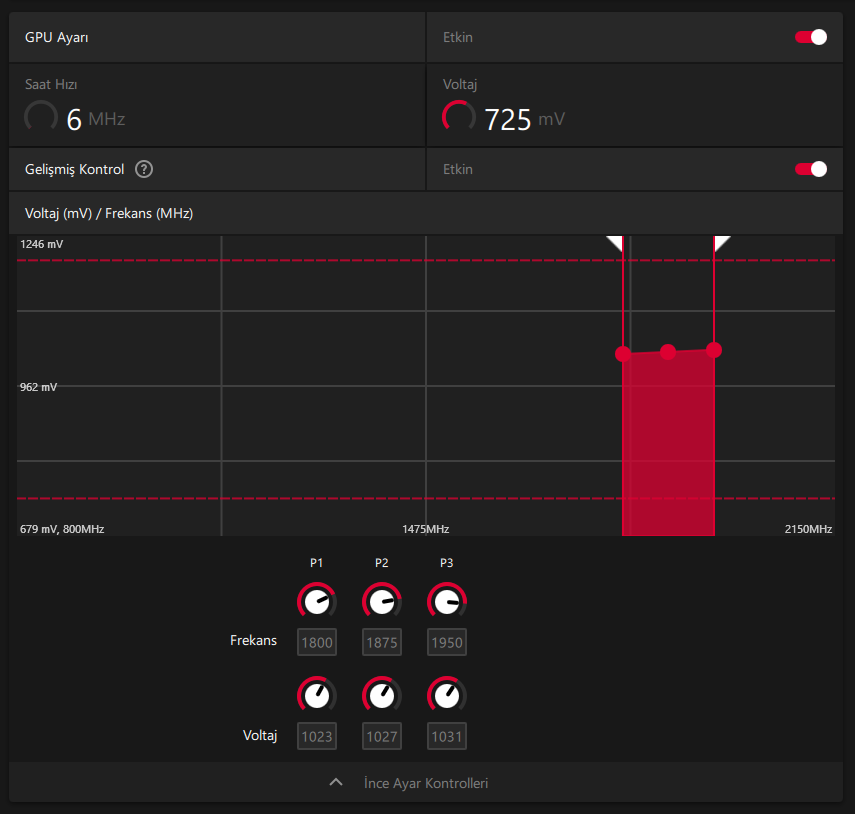
Task: Click the '2150MHz' axis label
Action: point(808,529)
